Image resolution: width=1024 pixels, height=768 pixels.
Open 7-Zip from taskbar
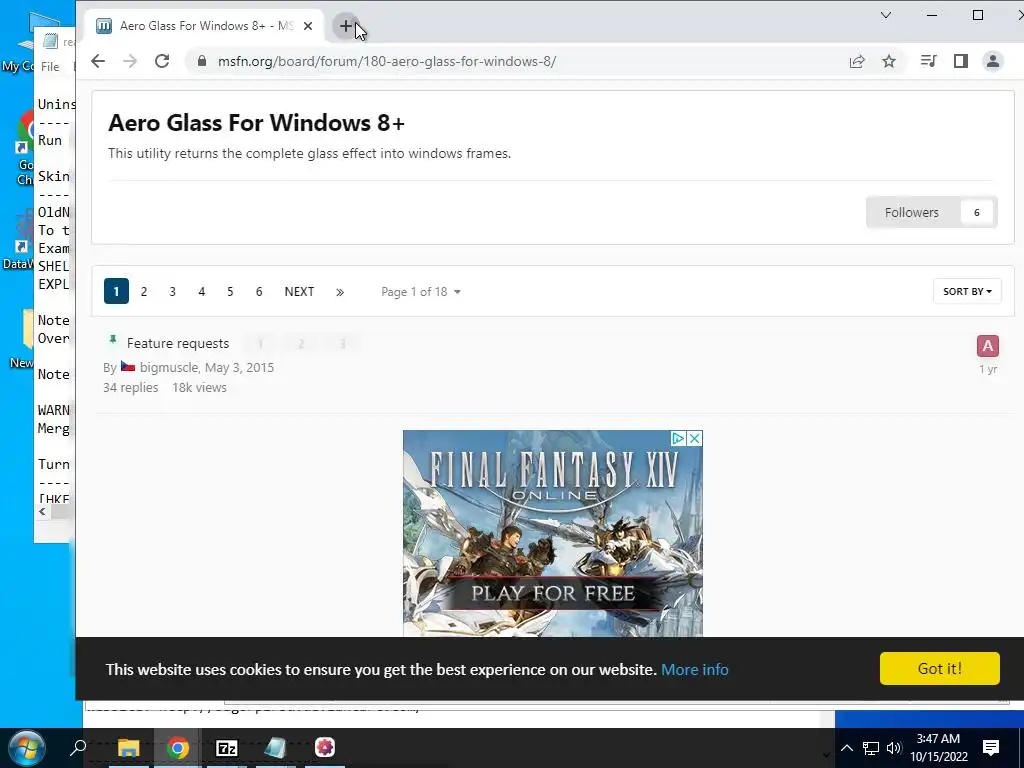227,748
